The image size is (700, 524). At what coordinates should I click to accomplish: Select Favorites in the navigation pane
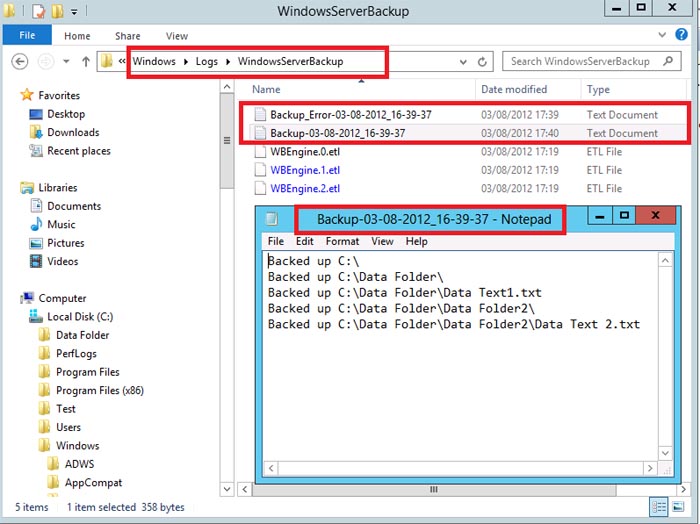pyautogui.click(x=59, y=95)
